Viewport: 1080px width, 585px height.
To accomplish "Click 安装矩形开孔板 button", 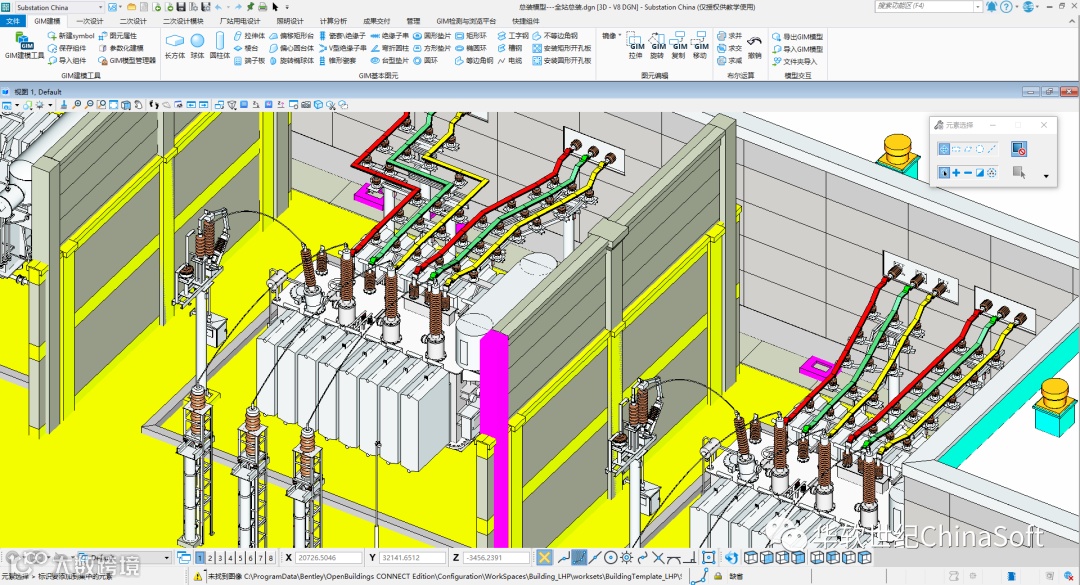I will click(x=562, y=48).
